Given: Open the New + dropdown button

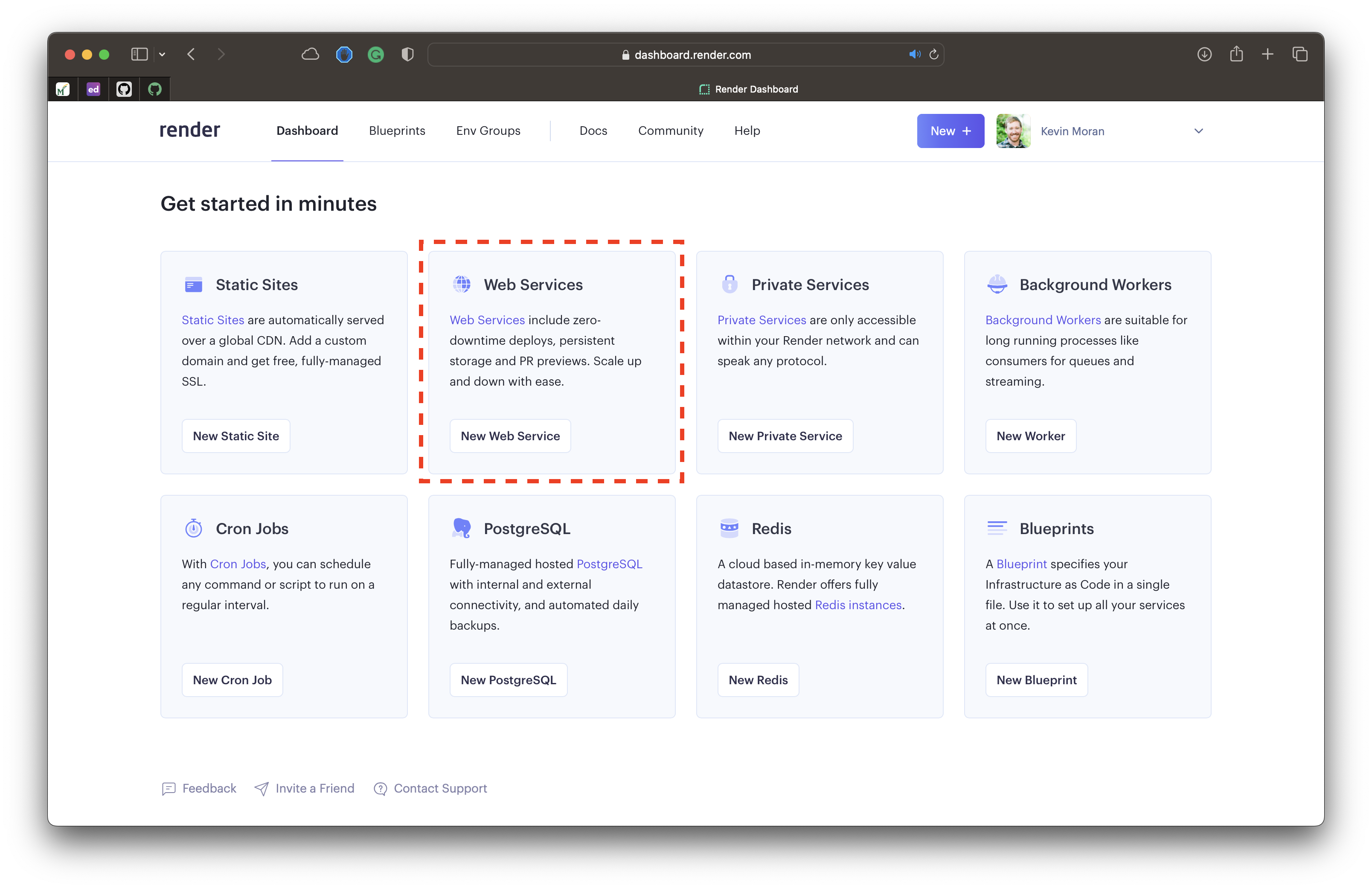Looking at the screenshot, I should [951, 131].
